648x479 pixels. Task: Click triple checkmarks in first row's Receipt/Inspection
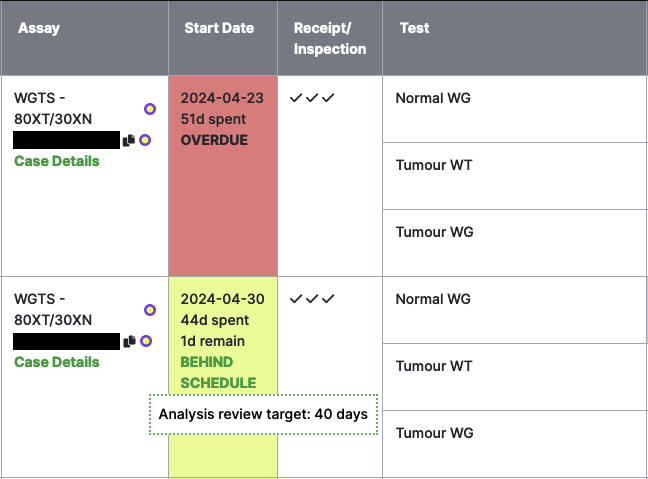(x=312, y=98)
